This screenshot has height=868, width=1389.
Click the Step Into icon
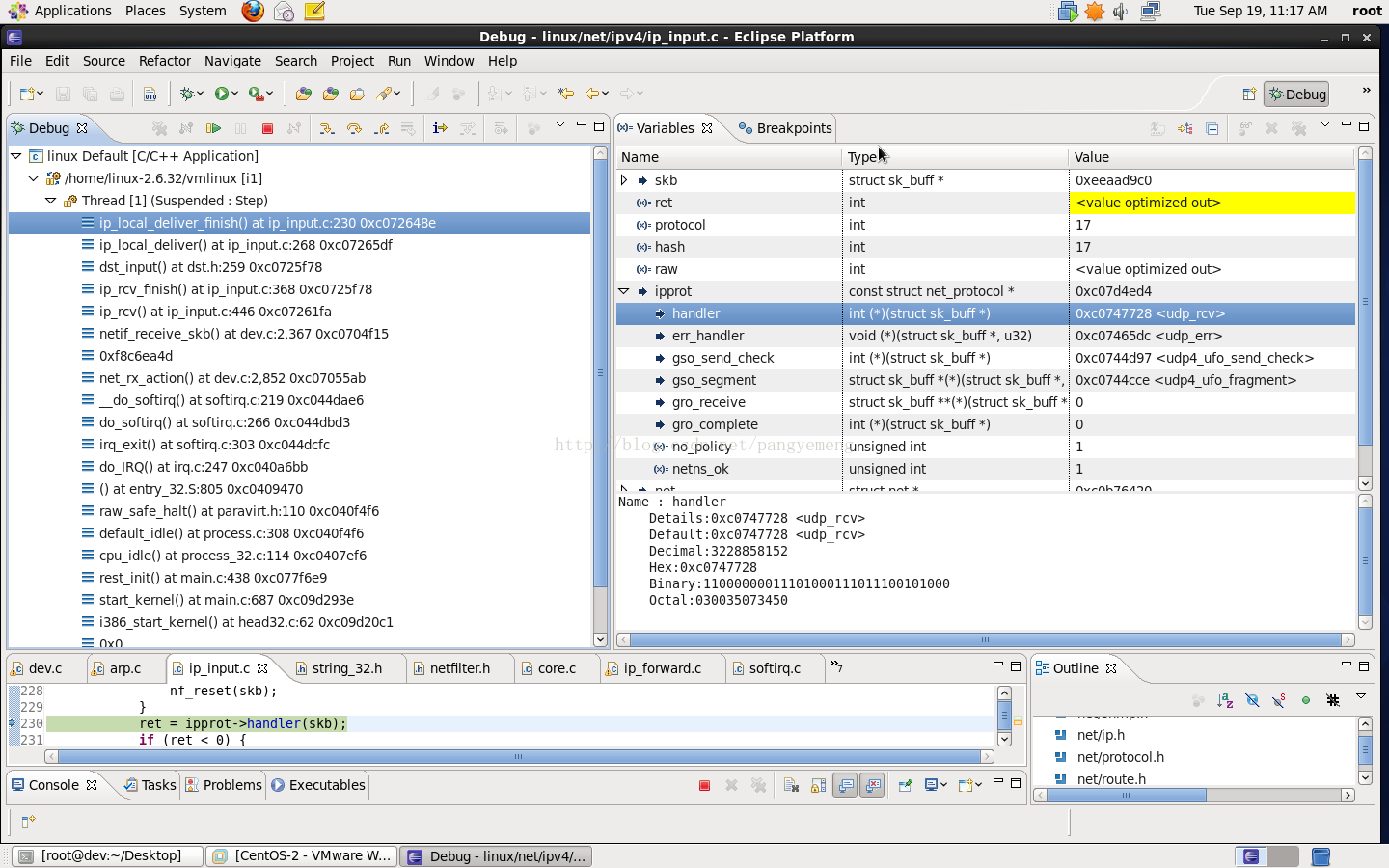click(327, 128)
